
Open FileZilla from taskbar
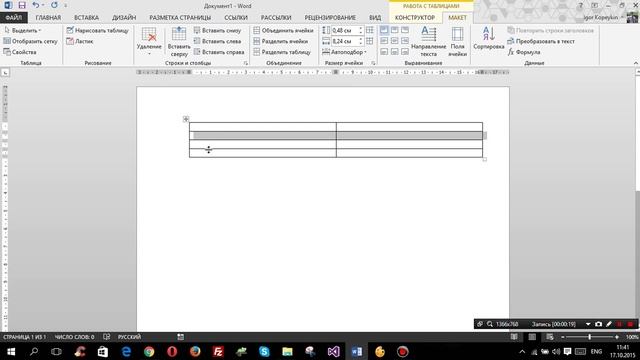(x=218, y=351)
